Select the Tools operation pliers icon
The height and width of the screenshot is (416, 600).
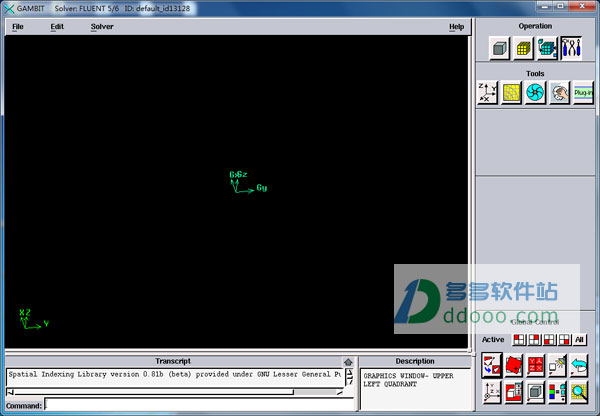pos(571,48)
